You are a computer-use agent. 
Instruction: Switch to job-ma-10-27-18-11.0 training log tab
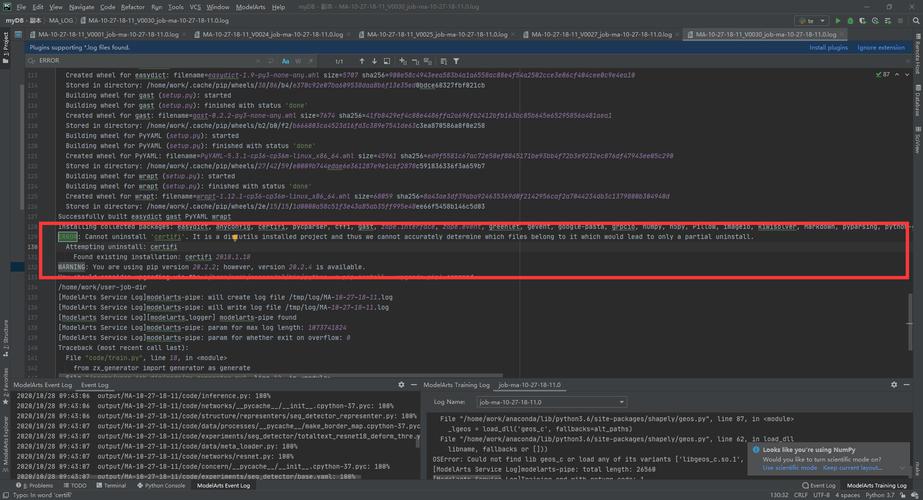(x=529, y=385)
